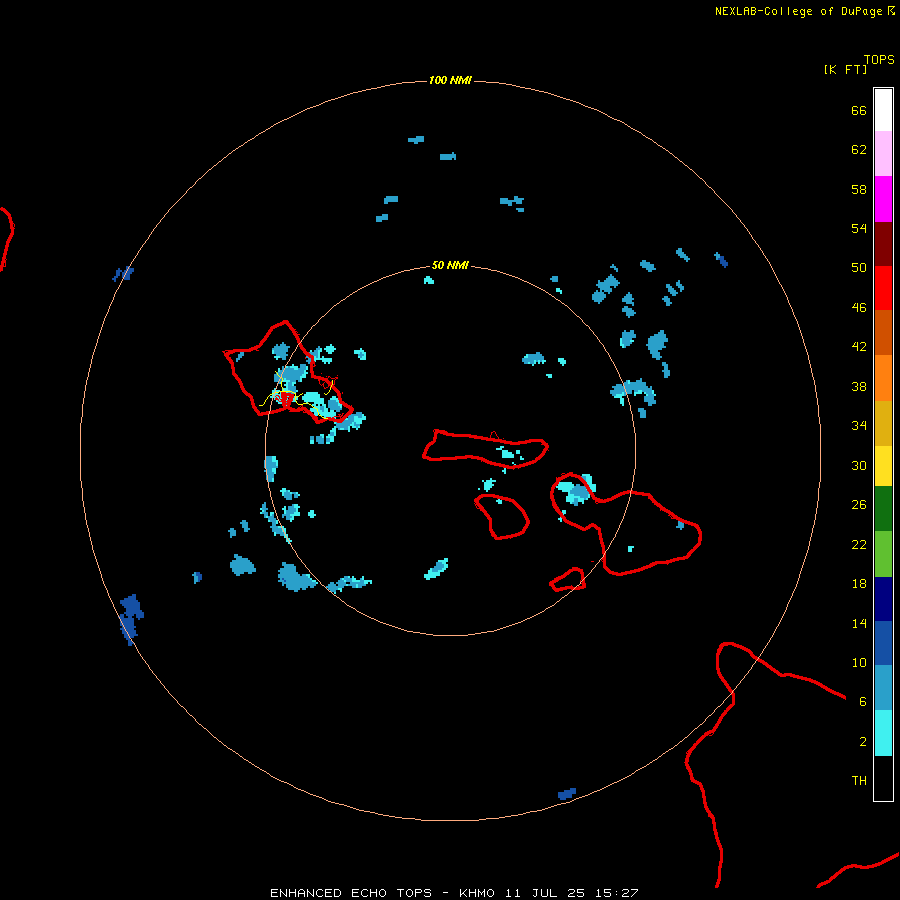900x900 pixels.
Task: Click the '100 NMI' range ring label
Action: (450, 80)
